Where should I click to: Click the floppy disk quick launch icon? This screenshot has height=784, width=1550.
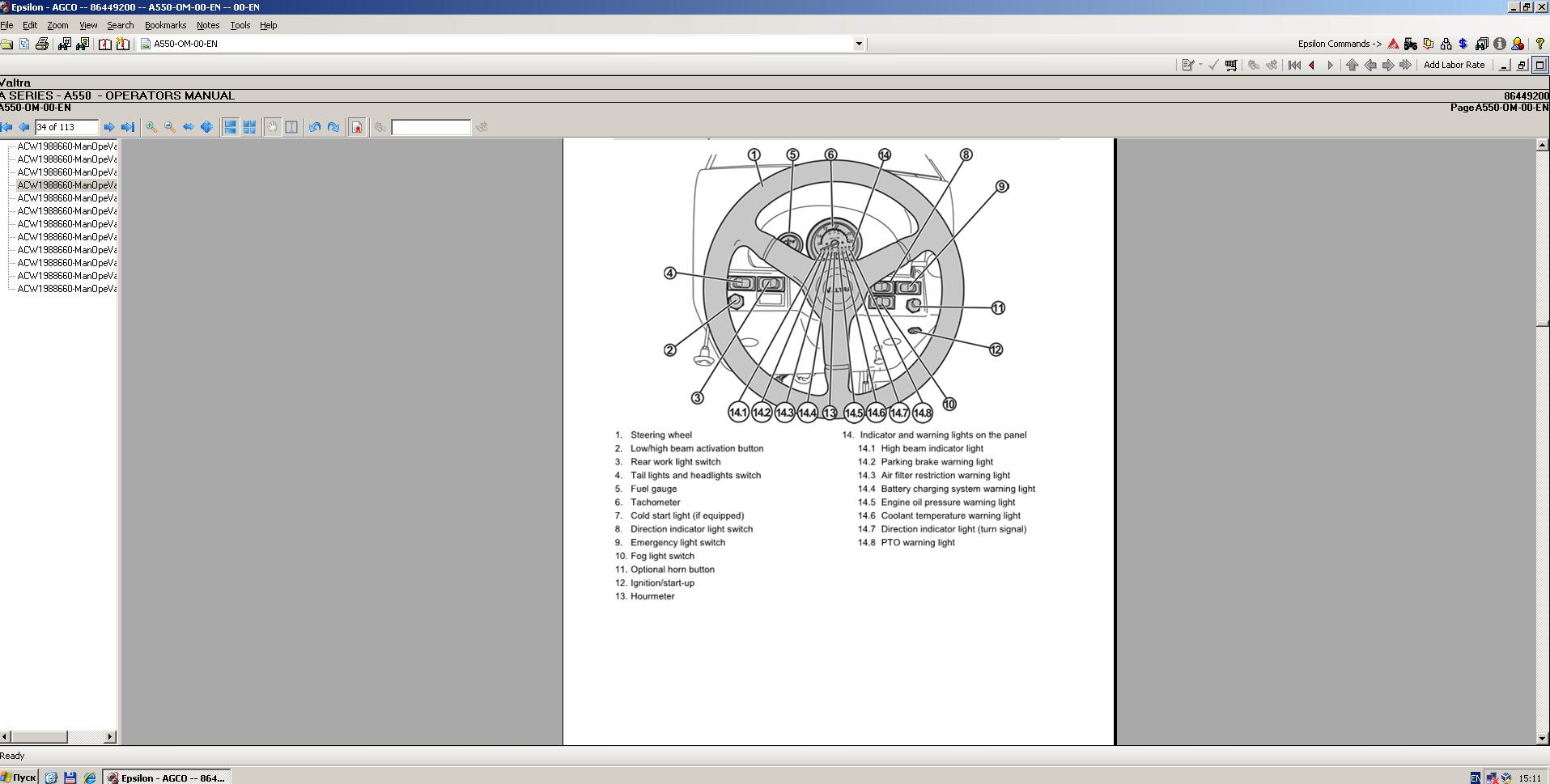70,778
